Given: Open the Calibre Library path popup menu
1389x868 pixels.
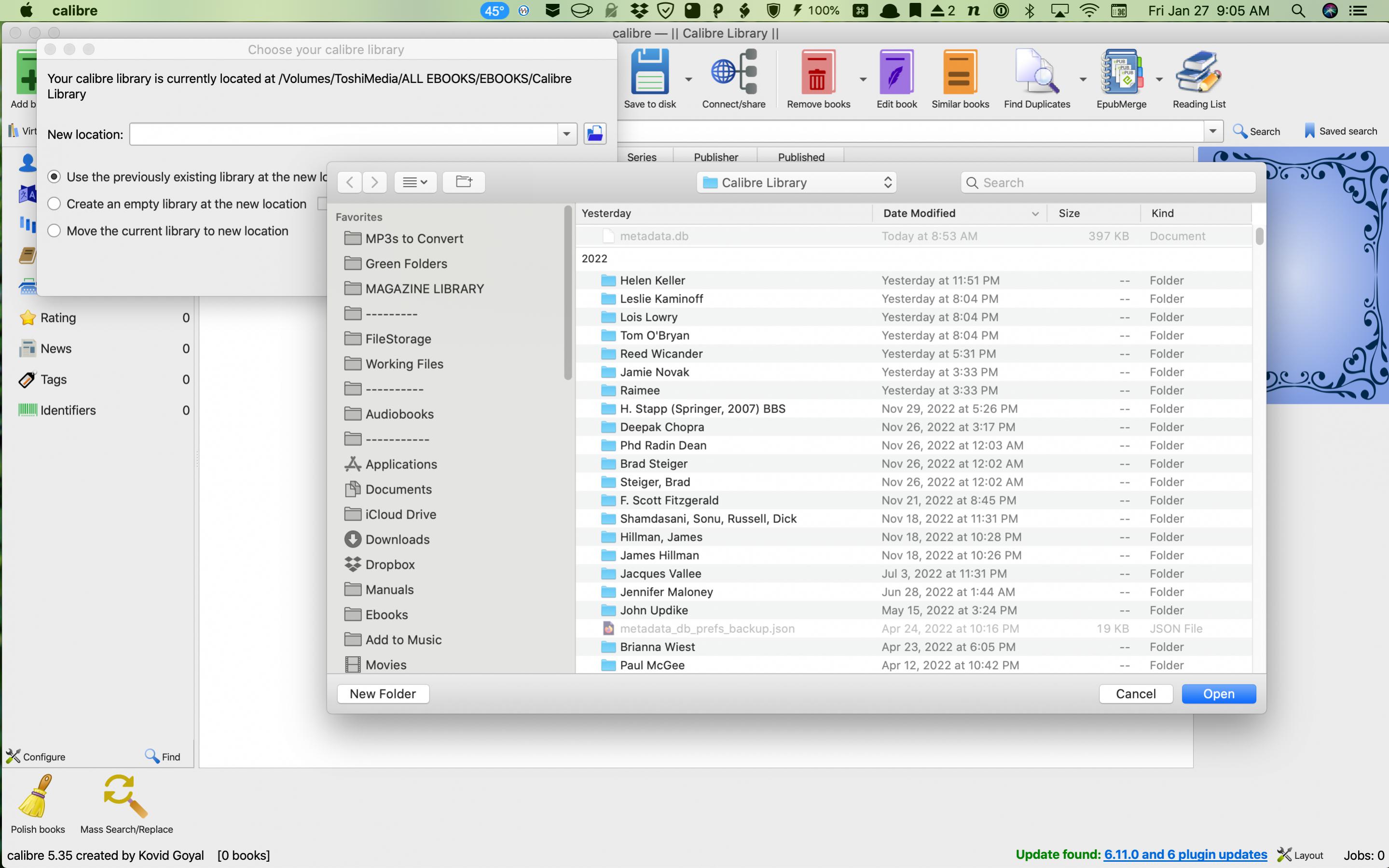Looking at the screenshot, I should click(796, 182).
